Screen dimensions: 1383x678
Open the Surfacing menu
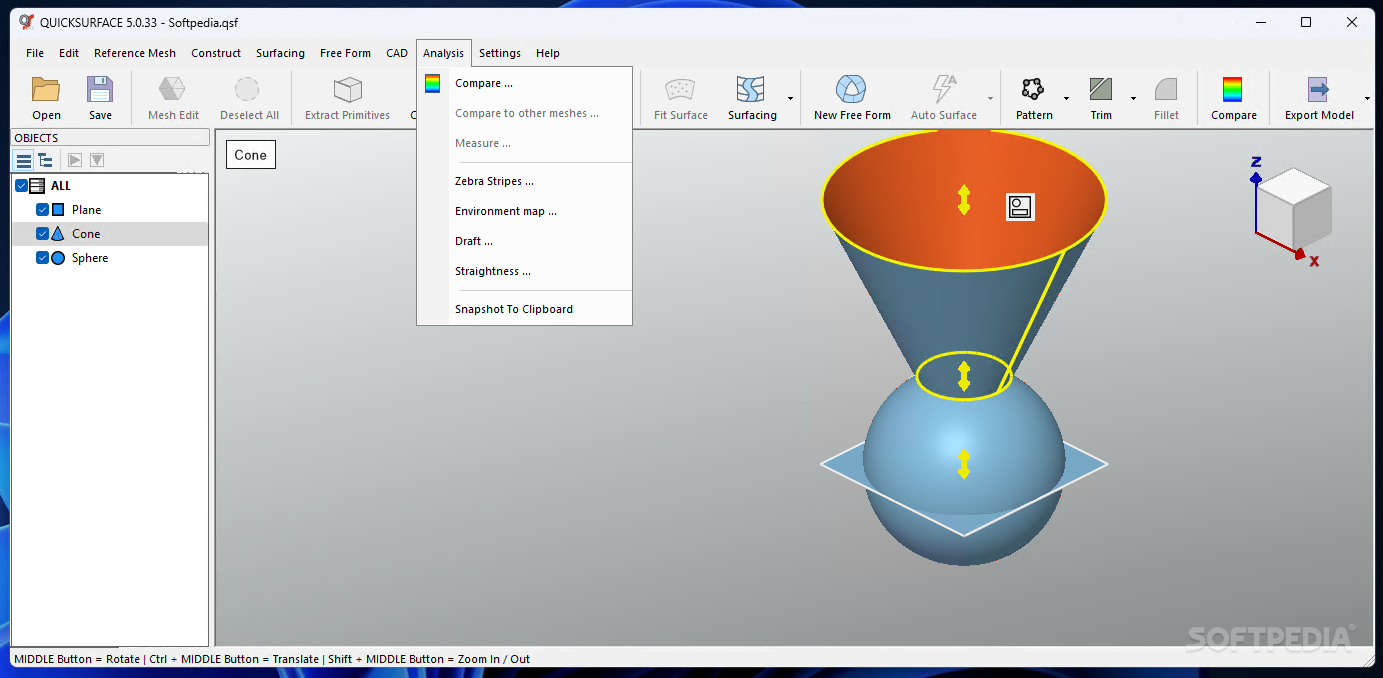pos(280,53)
